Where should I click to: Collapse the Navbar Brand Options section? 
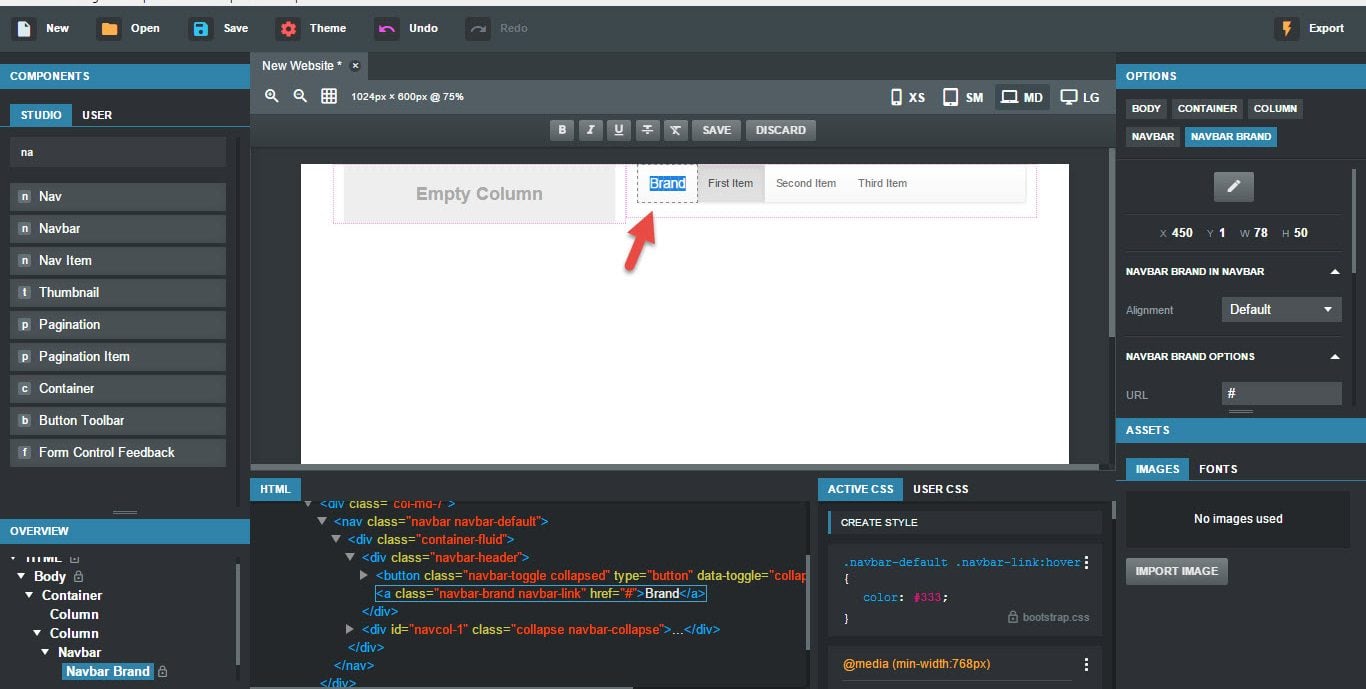(x=1334, y=357)
